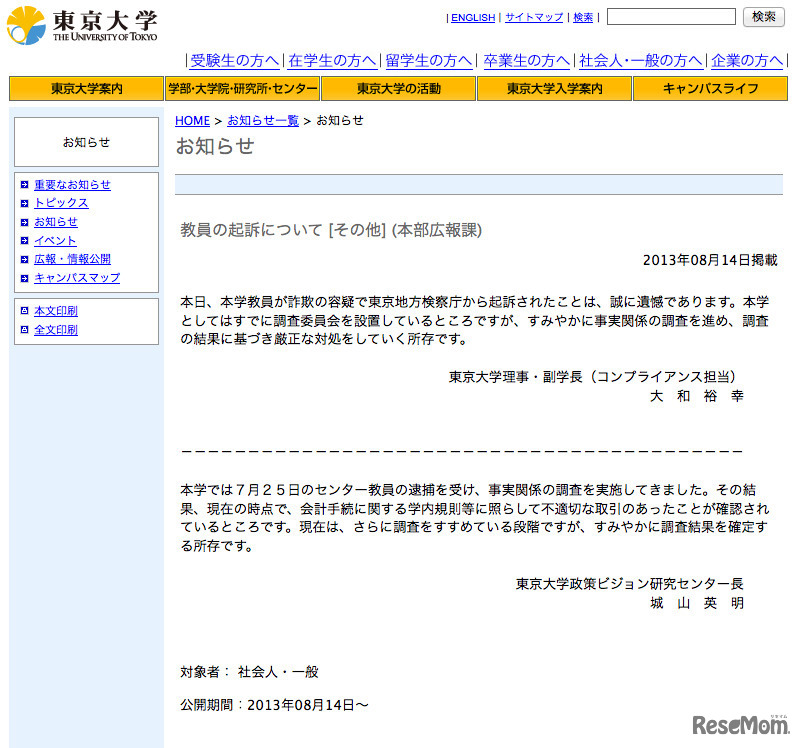Click the arrow icon beside 重要なお知らせ
This screenshot has width=803, height=748.
click(x=24, y=185)
